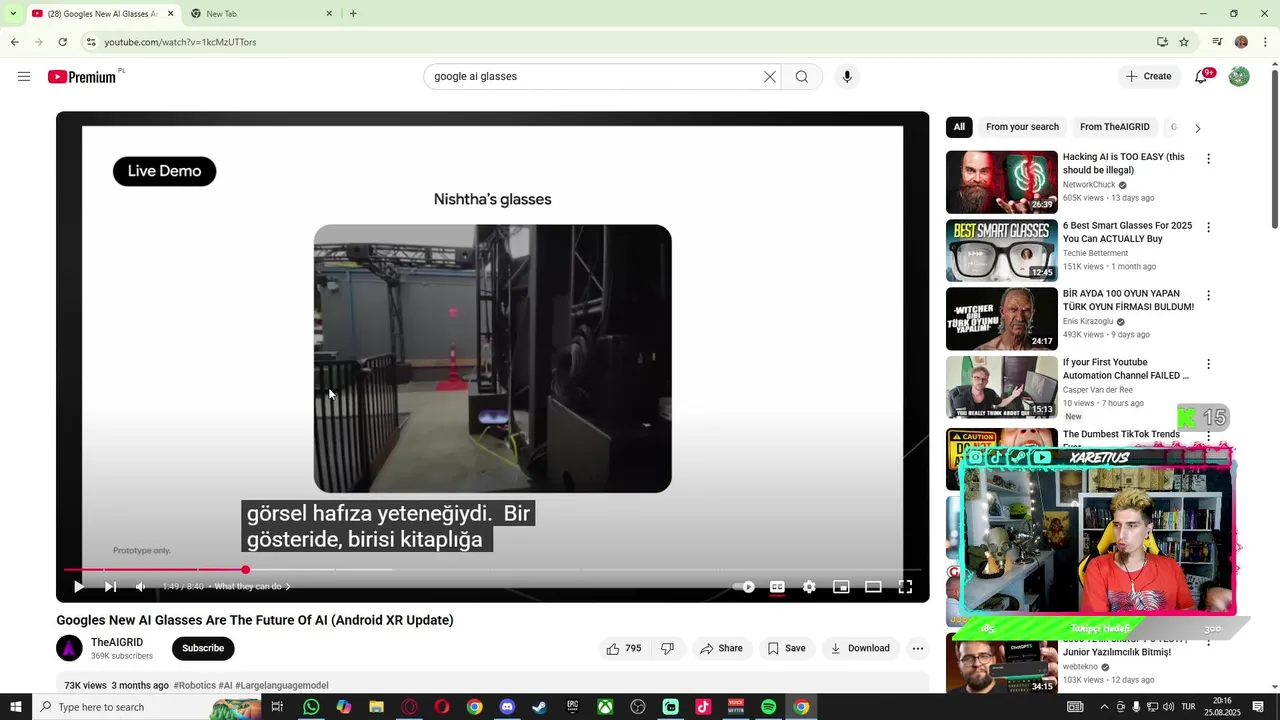Open options for 6 Best Smart Glasses video

[x=1208, y=227]
